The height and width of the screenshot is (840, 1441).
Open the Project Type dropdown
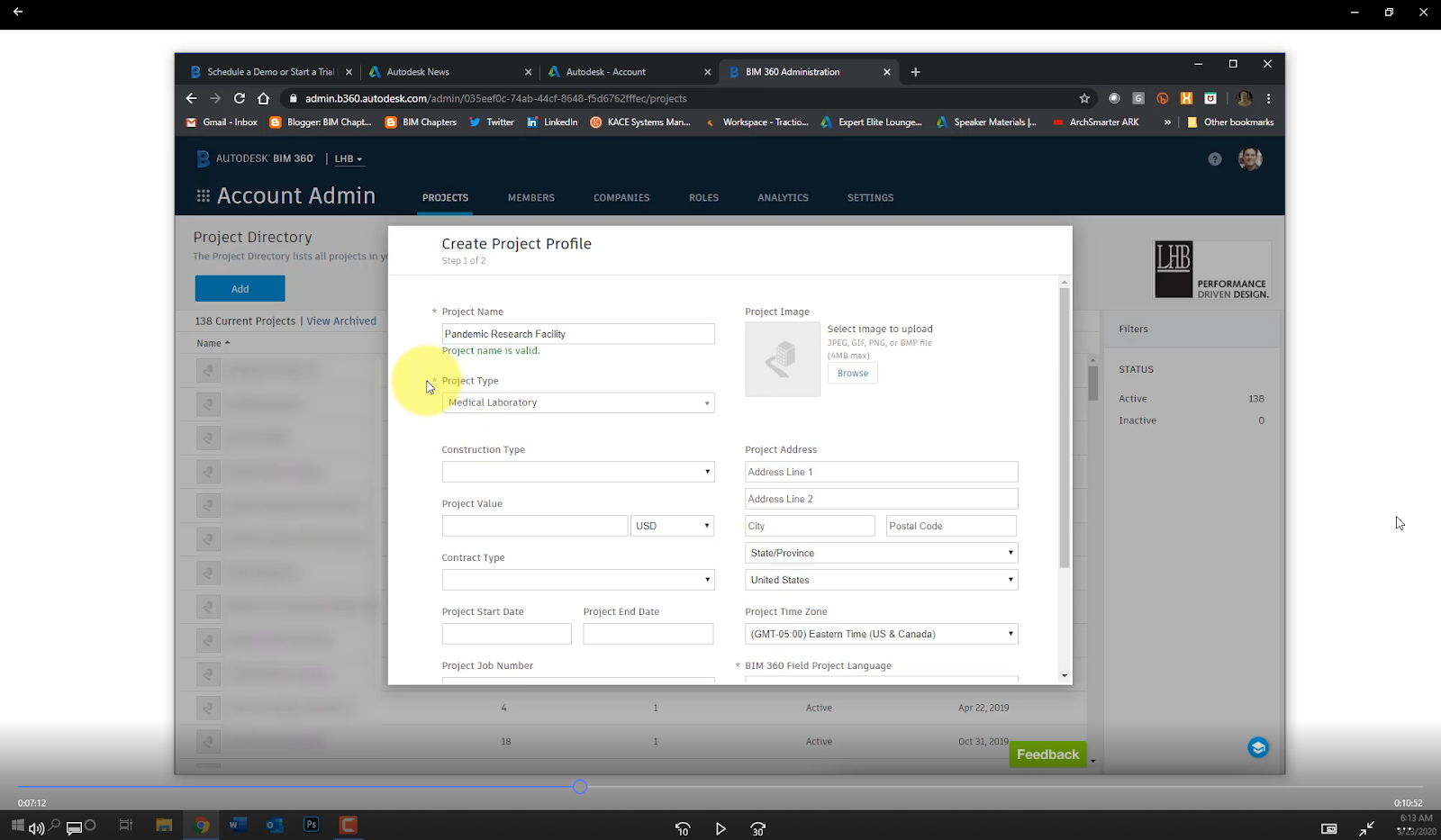coord(578,402)
